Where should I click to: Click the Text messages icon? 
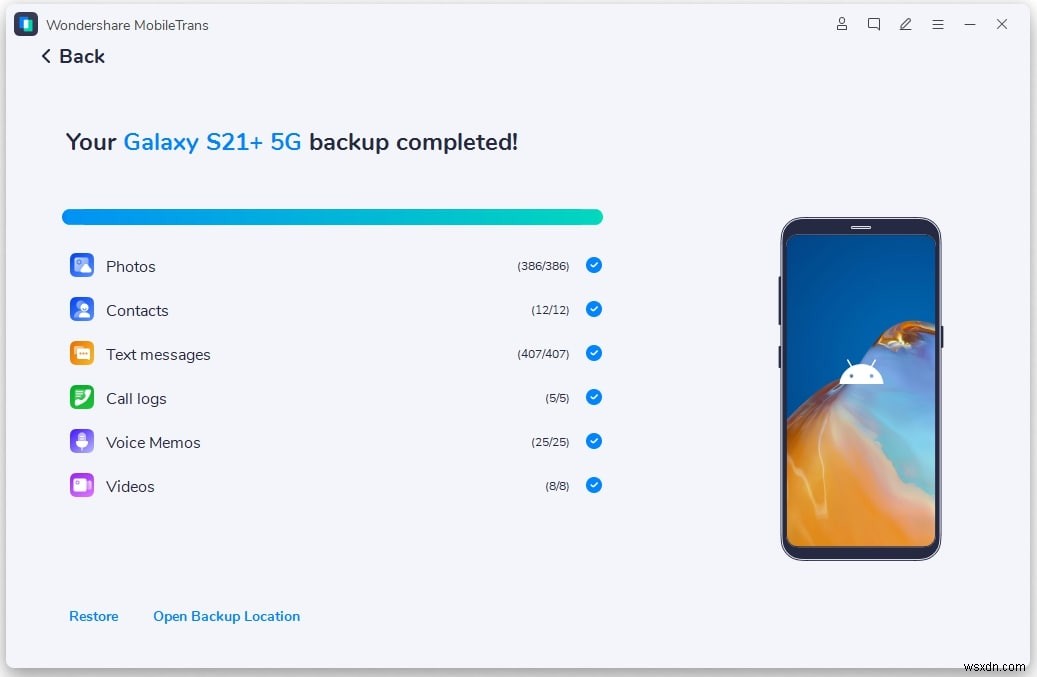[x=81, y=353]
